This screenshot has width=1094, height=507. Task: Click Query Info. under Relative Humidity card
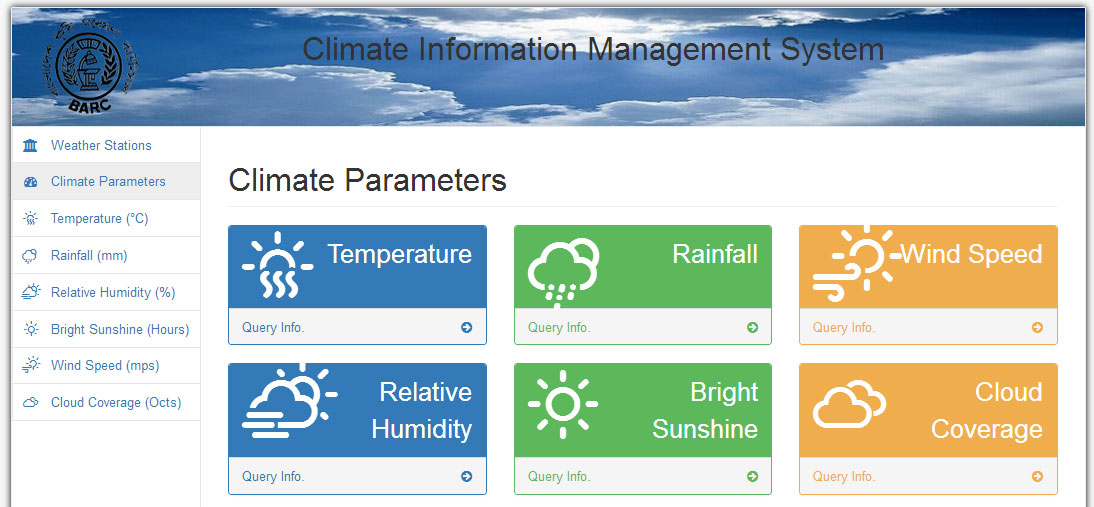[x=273, y=477]
